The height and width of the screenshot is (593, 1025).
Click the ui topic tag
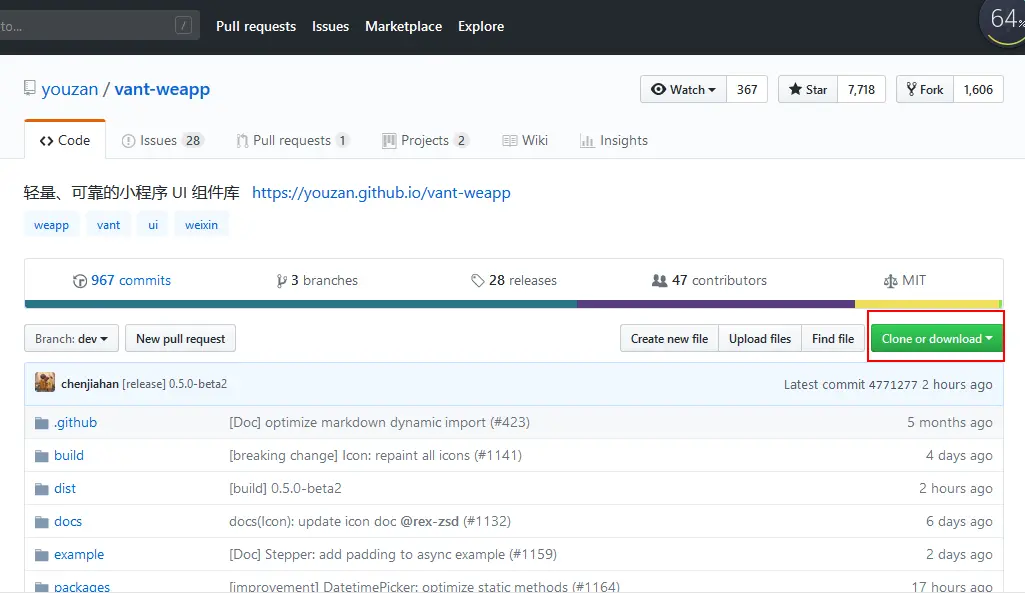click(153, 225)
